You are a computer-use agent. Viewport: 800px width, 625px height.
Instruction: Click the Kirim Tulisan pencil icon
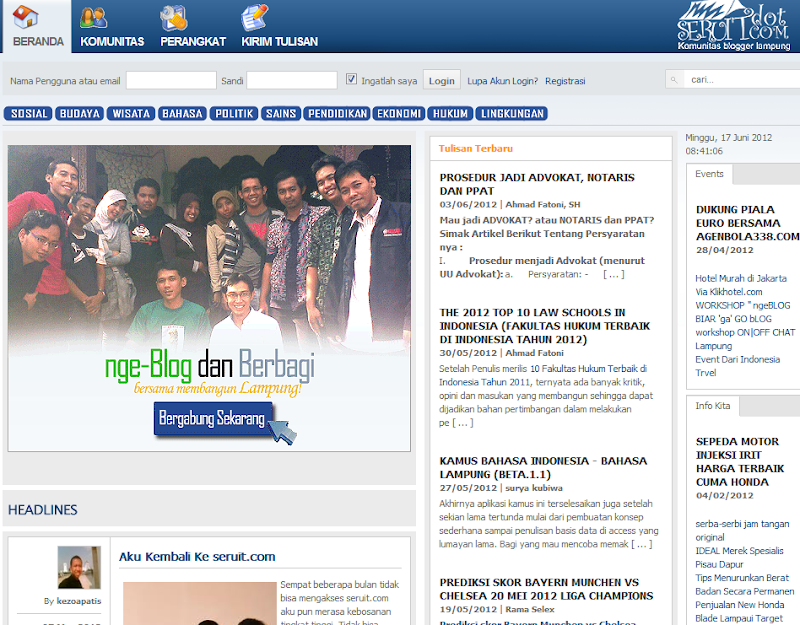[x=255, y=17]
